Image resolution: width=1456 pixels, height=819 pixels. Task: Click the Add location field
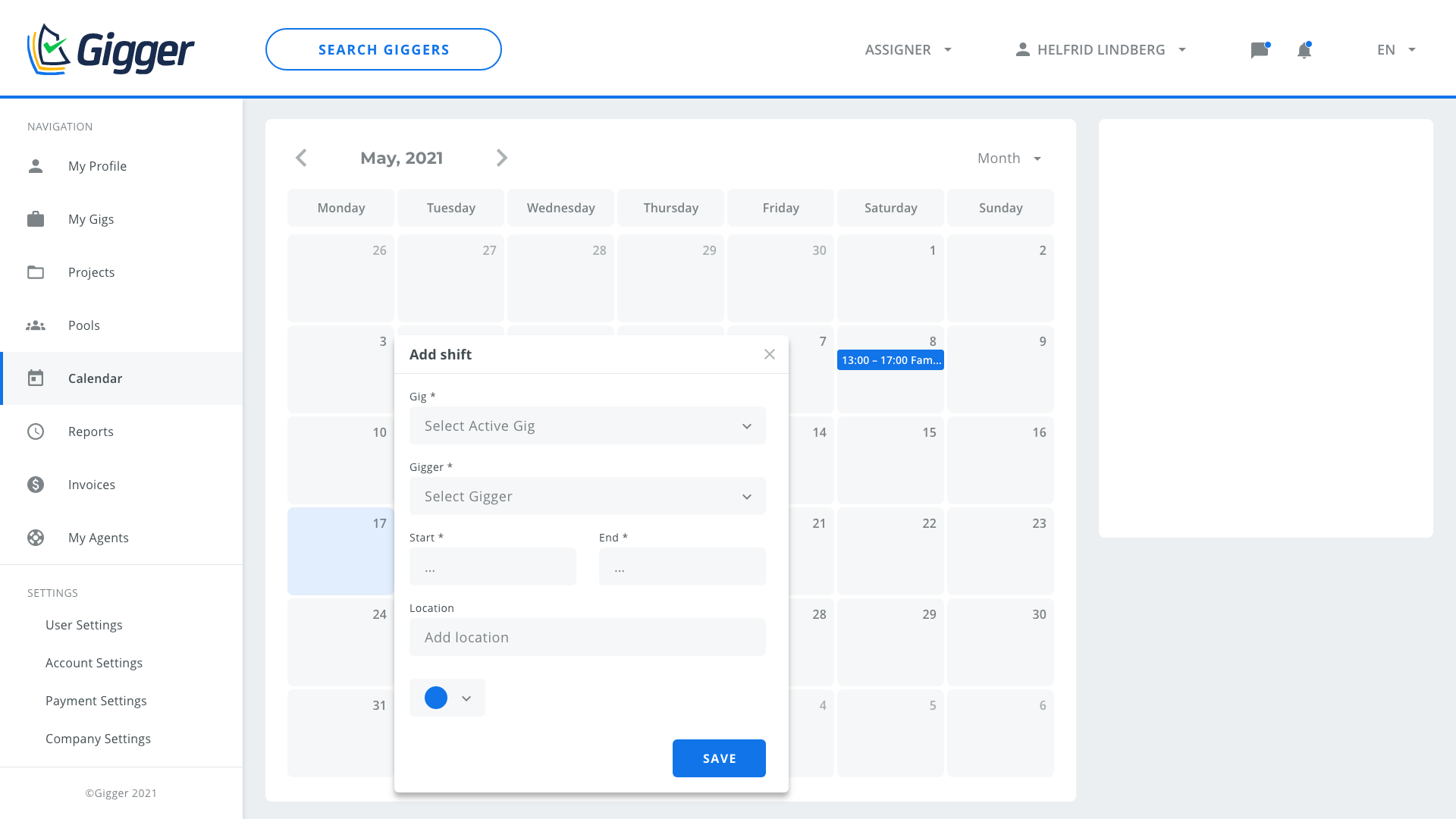point(587,637)
